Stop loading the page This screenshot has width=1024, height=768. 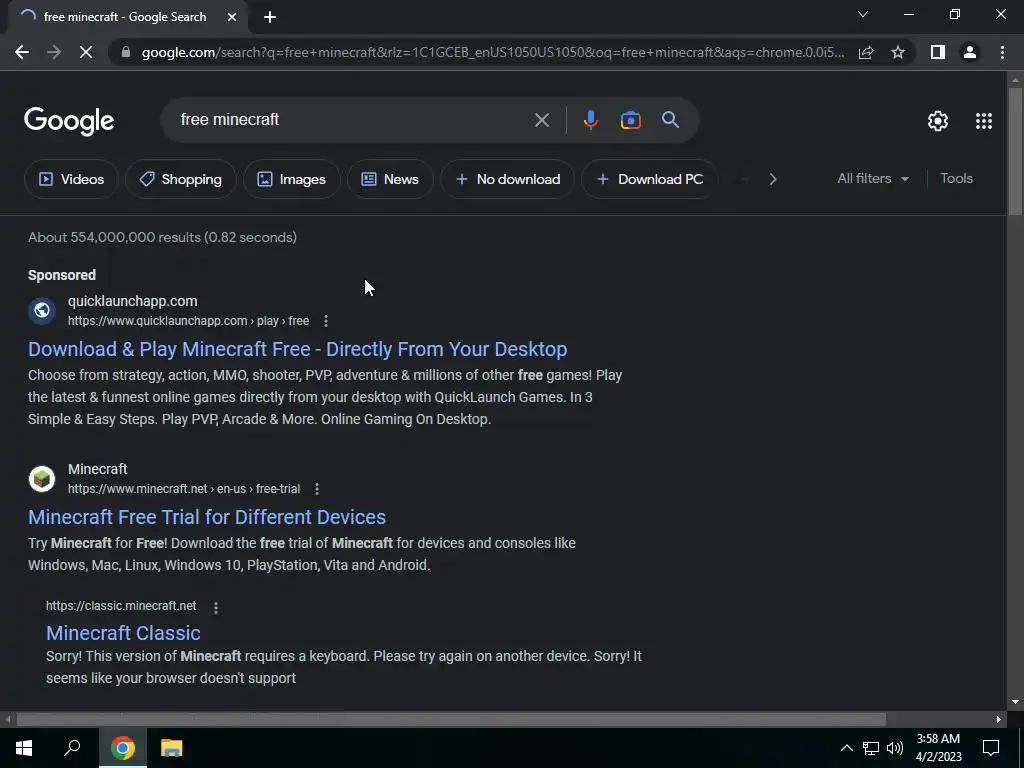(x=86, y=52)
